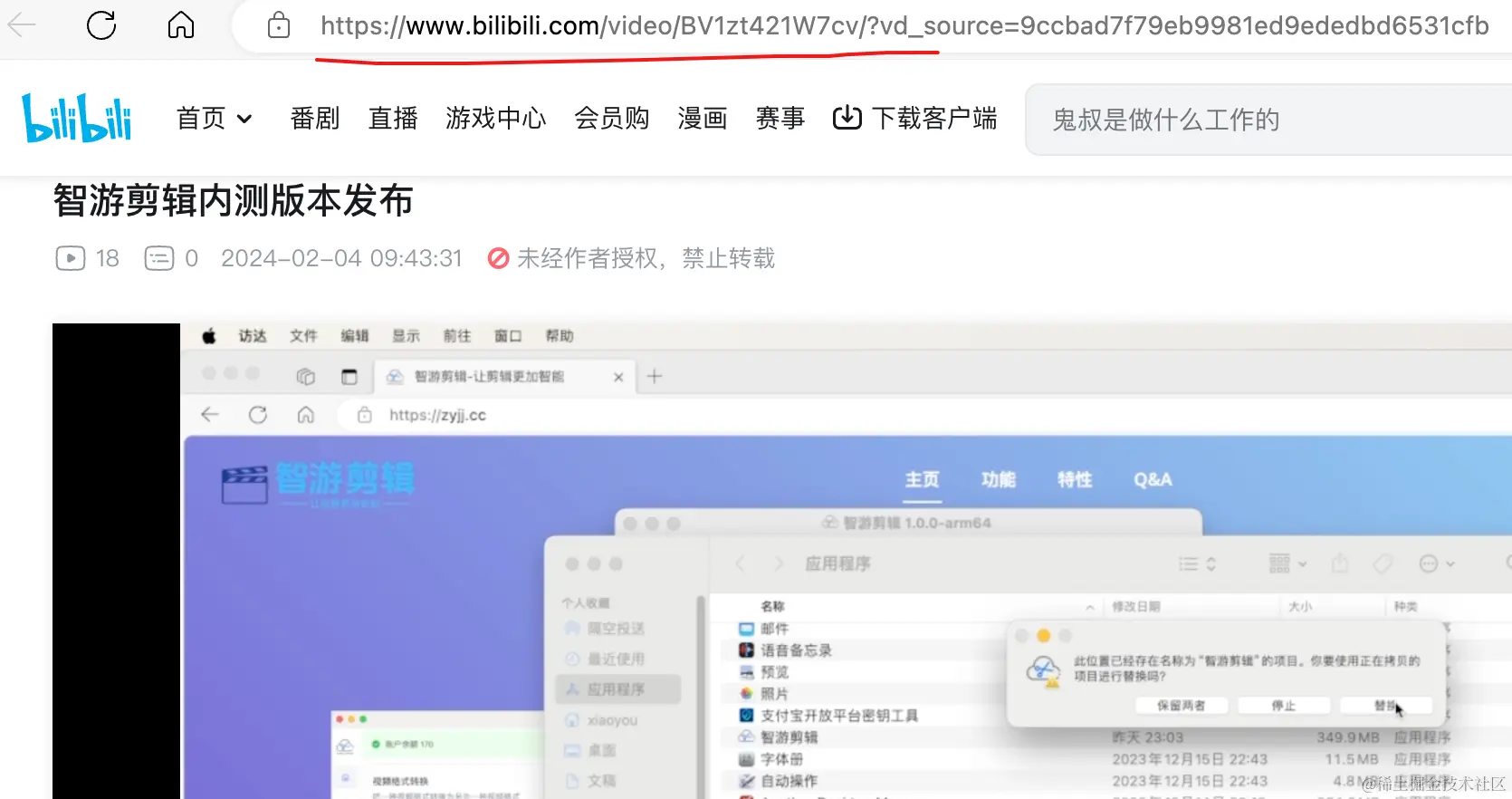Open a new tab with plus button
Viewport: 1512px width, 799px height.
(655, 376)
